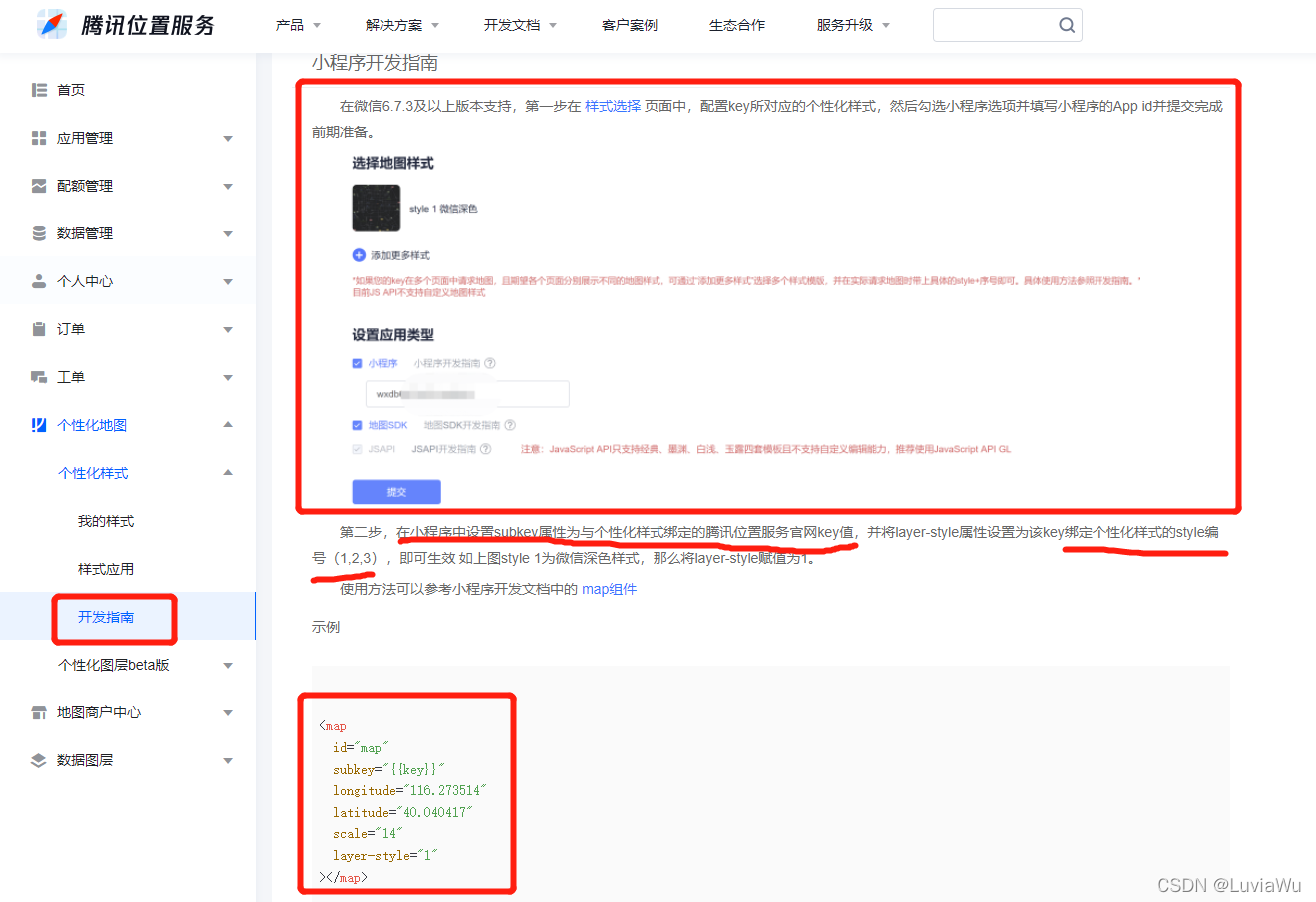The height and width of the screenshot is (902, 1316).
Task: Open the 地图SDK开发指南 link
Action: point(462,425)
